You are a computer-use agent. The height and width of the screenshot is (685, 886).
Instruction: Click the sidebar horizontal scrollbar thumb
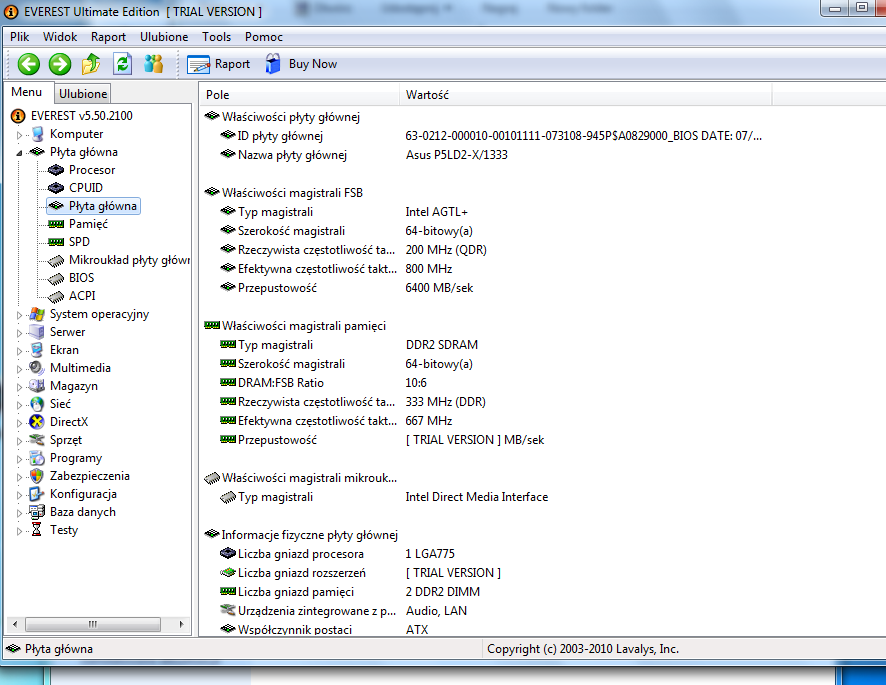coord(93,625)
